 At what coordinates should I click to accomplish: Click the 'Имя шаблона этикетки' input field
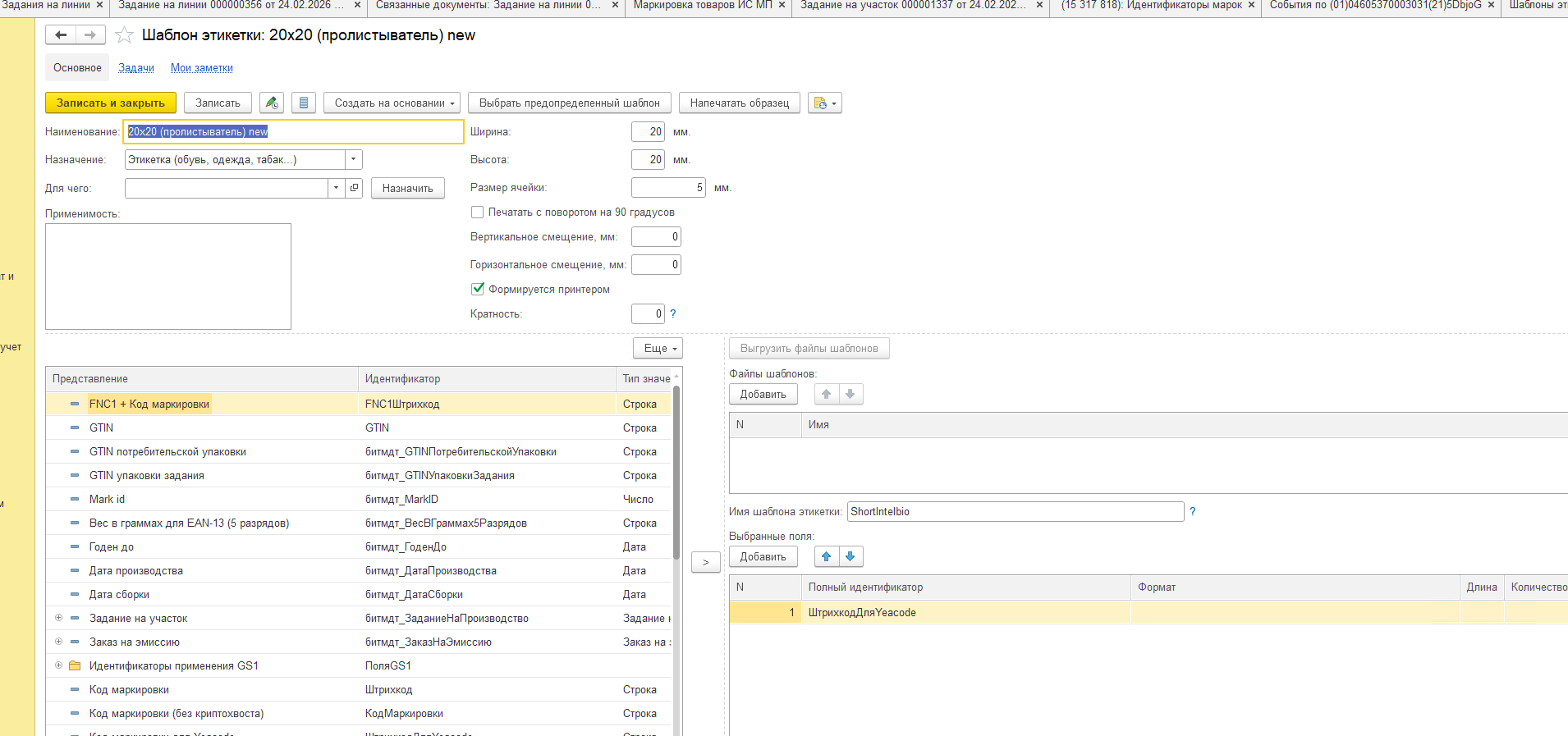(x=1015, y=511)
